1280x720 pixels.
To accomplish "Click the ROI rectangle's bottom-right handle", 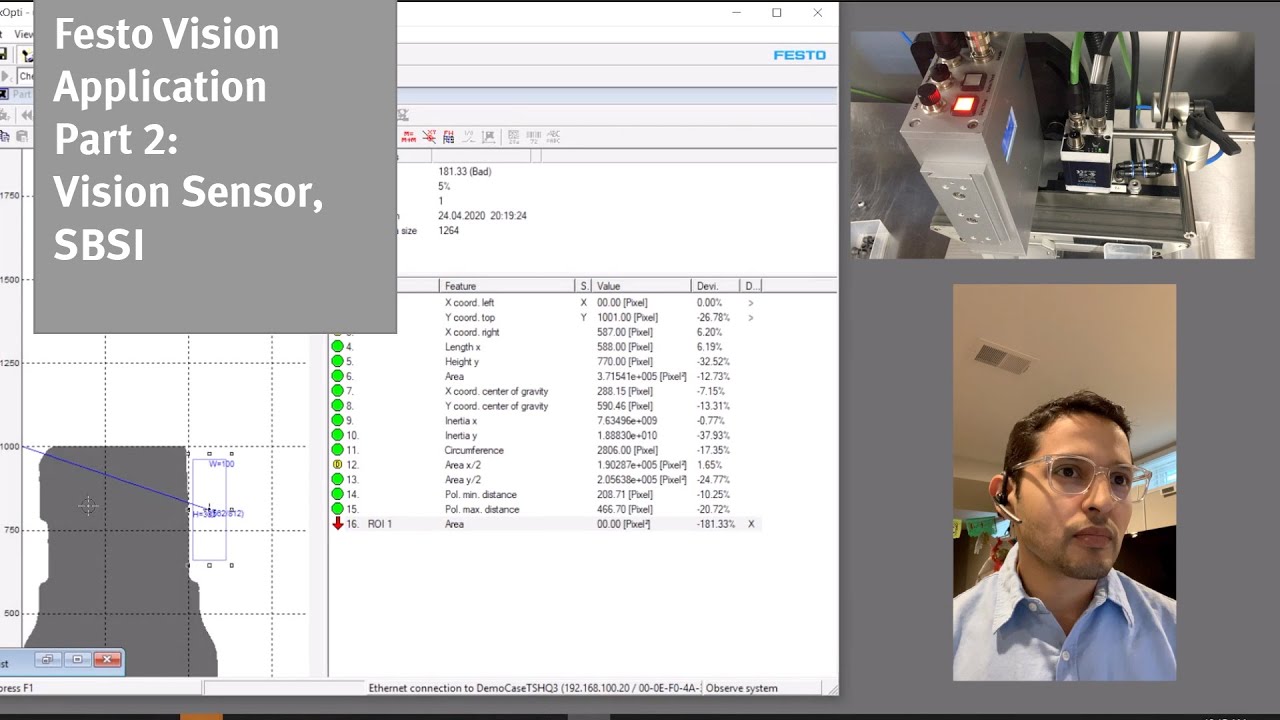I will [231, 565].
